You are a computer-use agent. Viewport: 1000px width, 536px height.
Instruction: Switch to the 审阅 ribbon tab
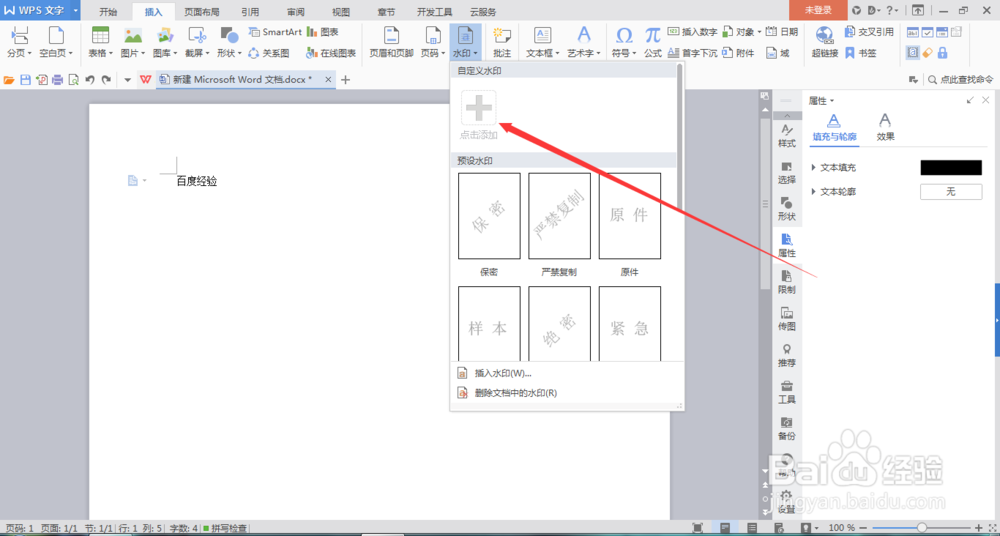295,11
